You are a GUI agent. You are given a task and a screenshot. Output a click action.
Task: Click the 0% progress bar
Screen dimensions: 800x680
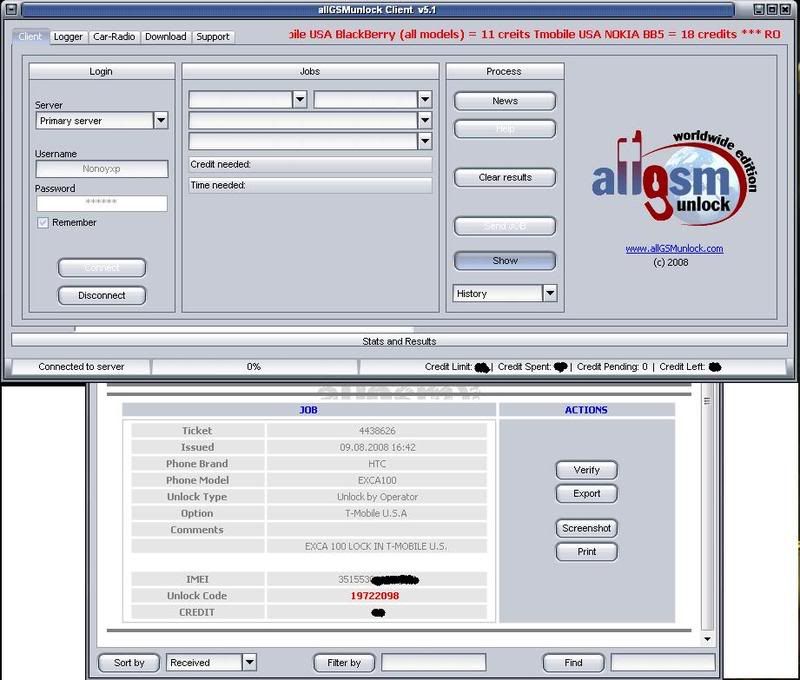pyautogui.click(x=254, y=366)
